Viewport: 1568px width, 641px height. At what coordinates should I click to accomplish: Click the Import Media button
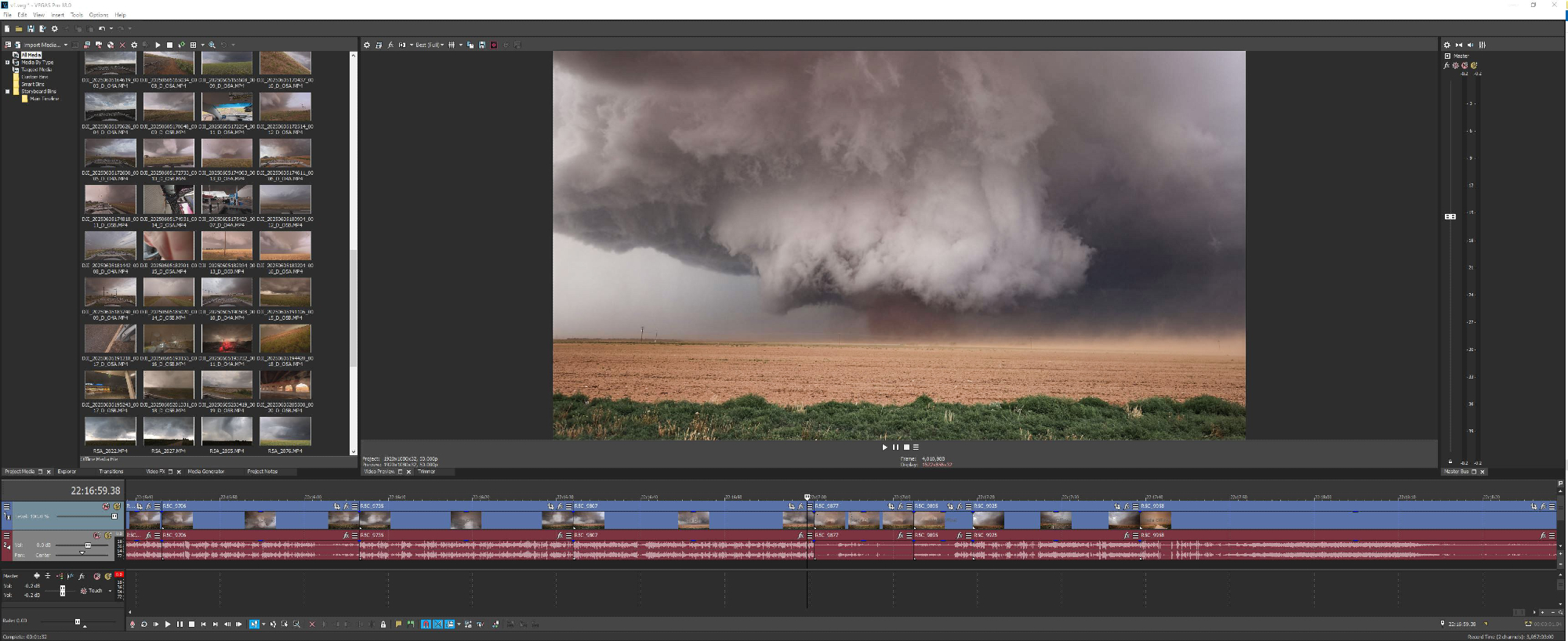(x=38, y=45)
